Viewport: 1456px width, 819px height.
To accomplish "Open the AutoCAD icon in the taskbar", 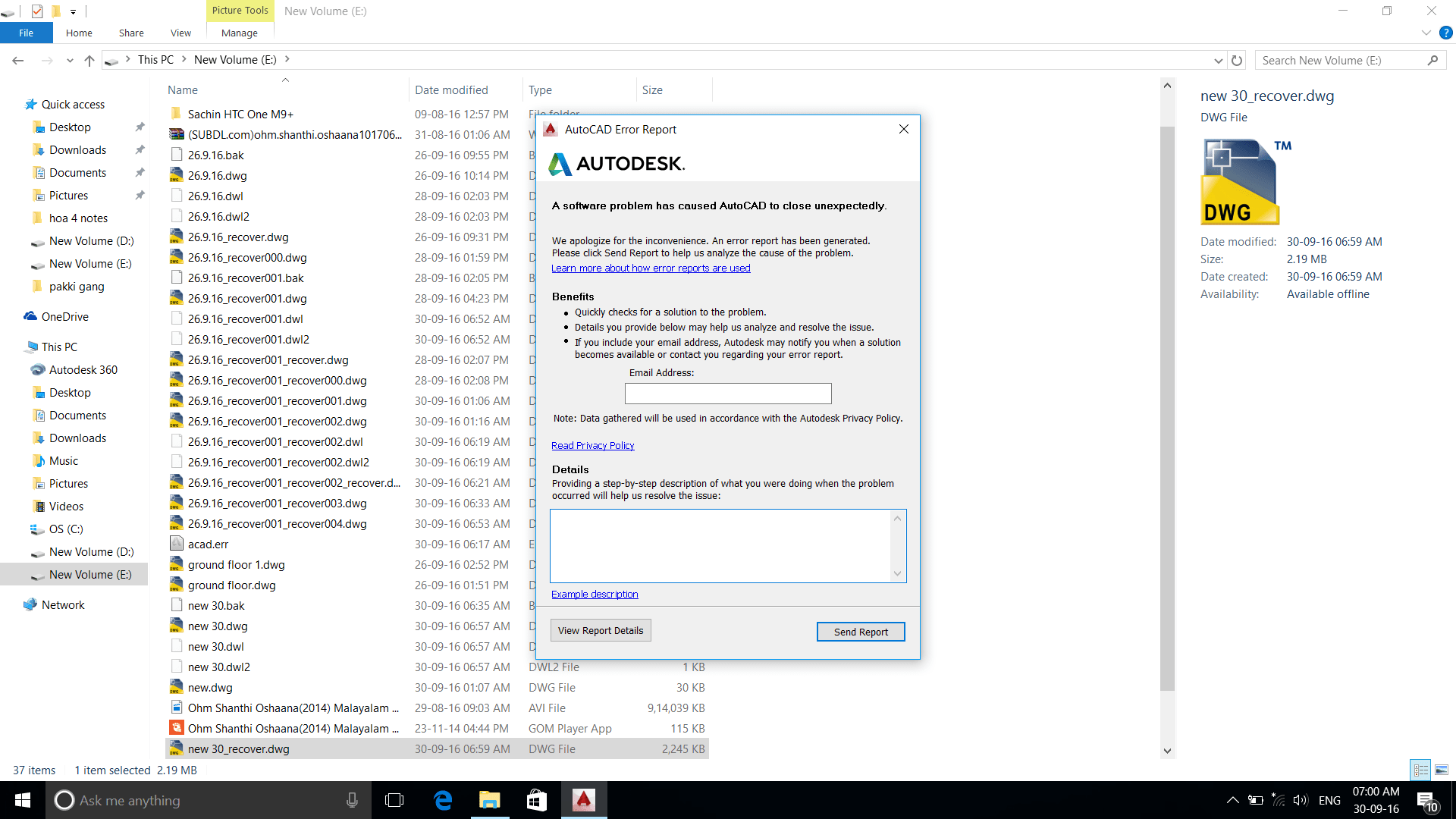I will [583, 800].
